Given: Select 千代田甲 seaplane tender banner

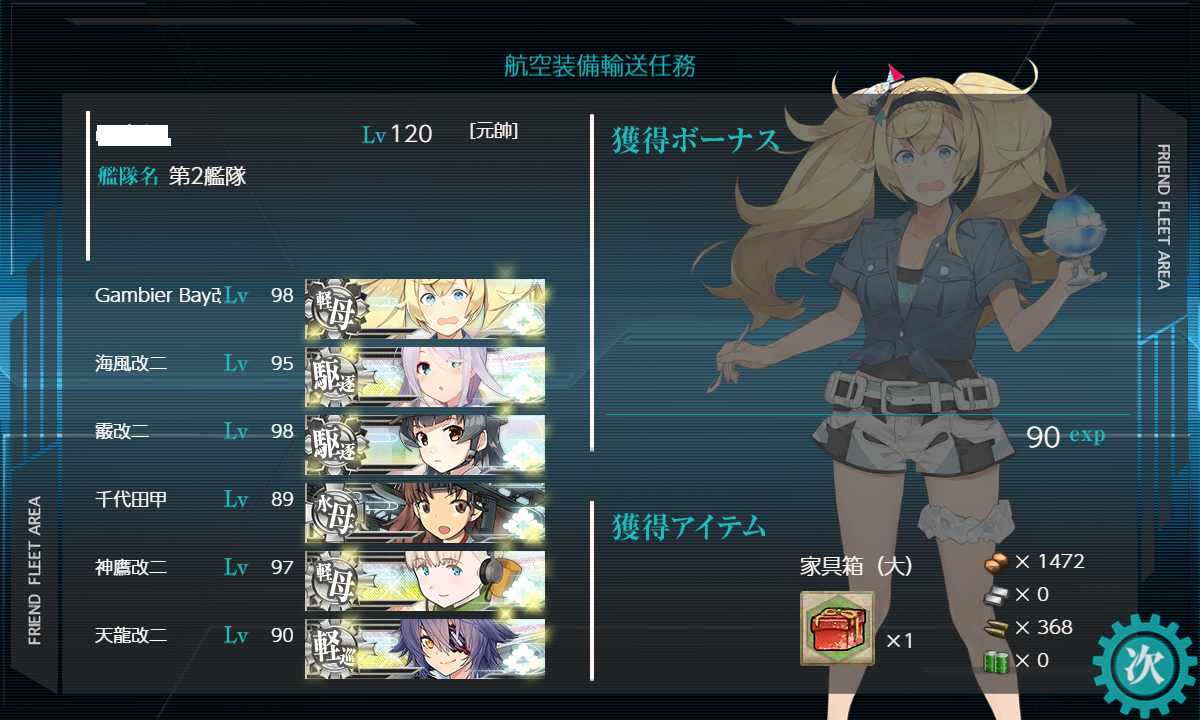Looking at the screenshot, I should coord(425,513).
